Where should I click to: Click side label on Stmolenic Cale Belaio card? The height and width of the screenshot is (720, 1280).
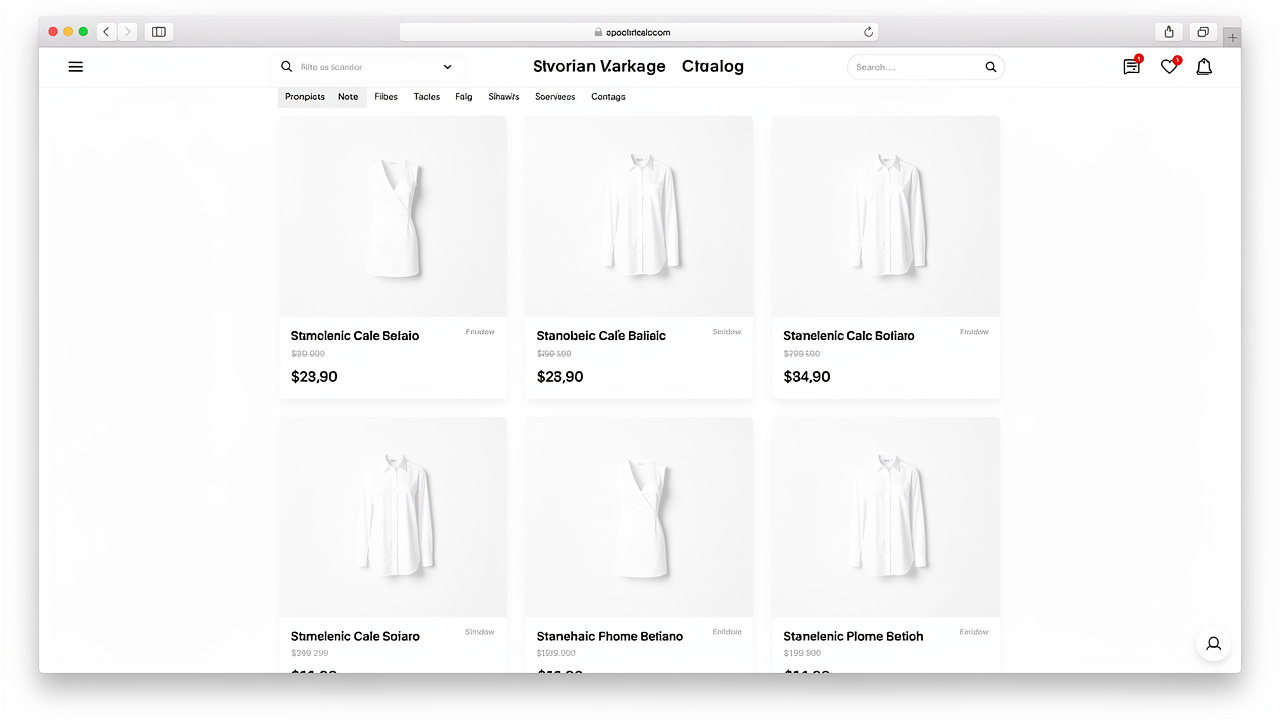coord(480,332)
